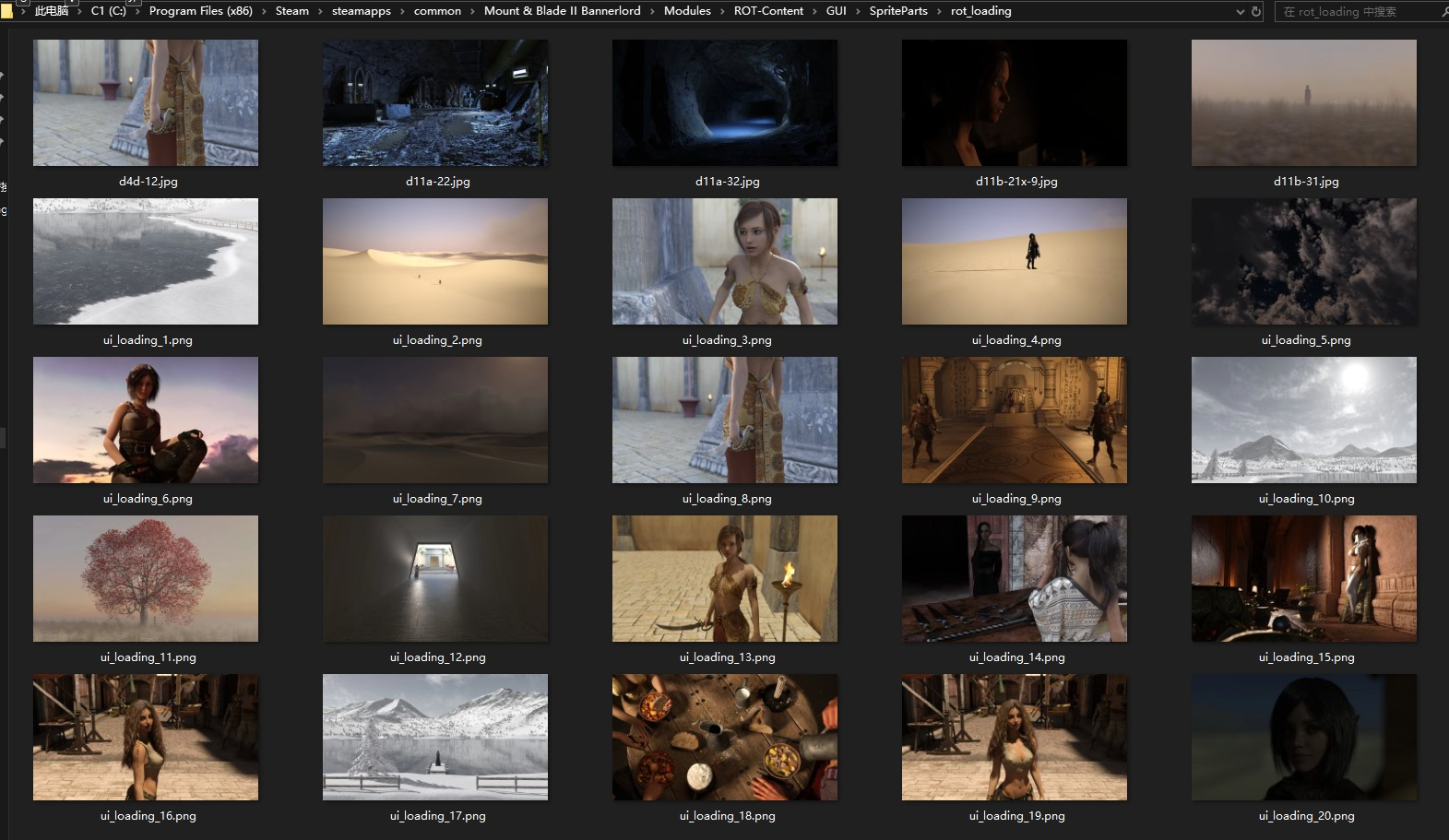Select the ui_loading_4.png thumbnail
The height and width of the screenshot is (840, 1449).
(1015, 261)
